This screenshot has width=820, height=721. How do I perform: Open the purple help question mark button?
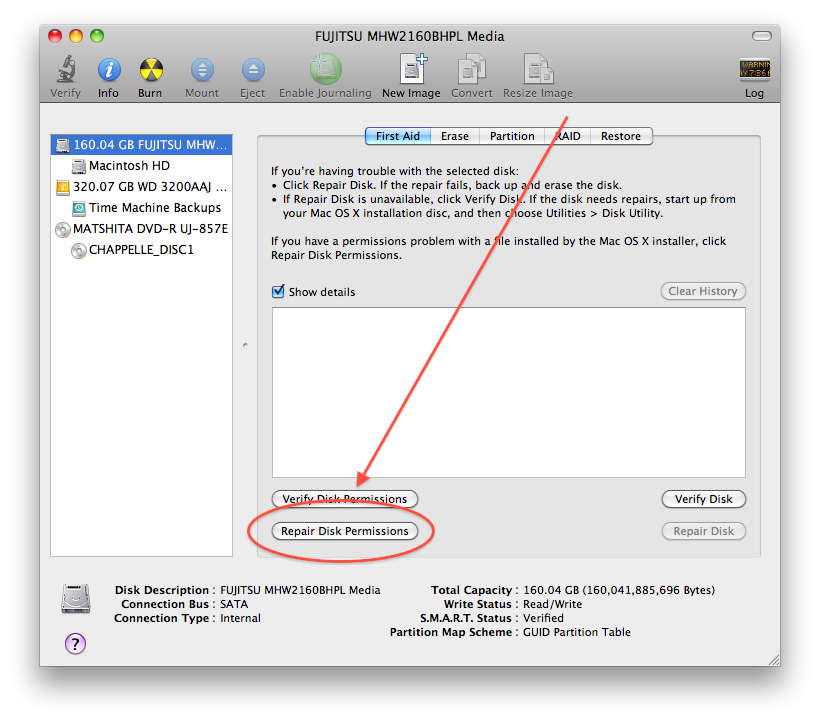pos(75,644)
